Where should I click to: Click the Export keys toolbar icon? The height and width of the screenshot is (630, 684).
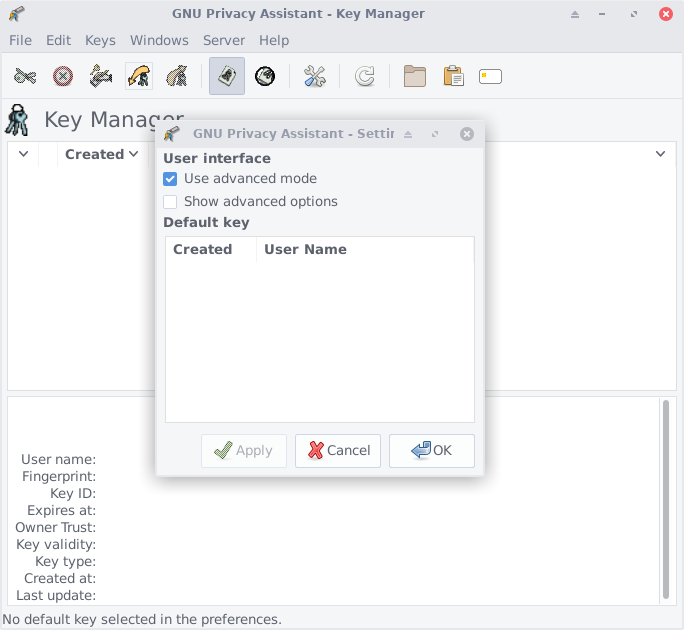tap(176, 76)
